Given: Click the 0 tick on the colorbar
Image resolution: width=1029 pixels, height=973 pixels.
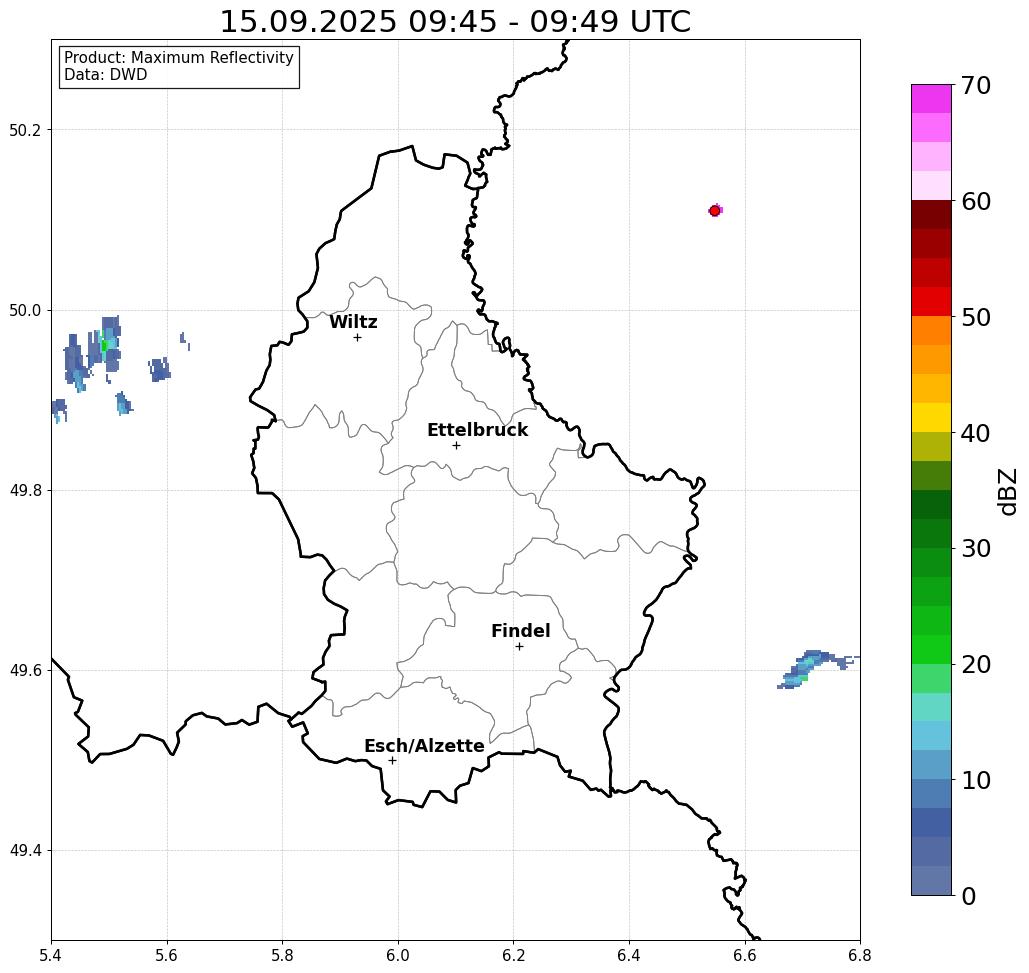Looking at the screenshot, I should (x=969, y=896).
